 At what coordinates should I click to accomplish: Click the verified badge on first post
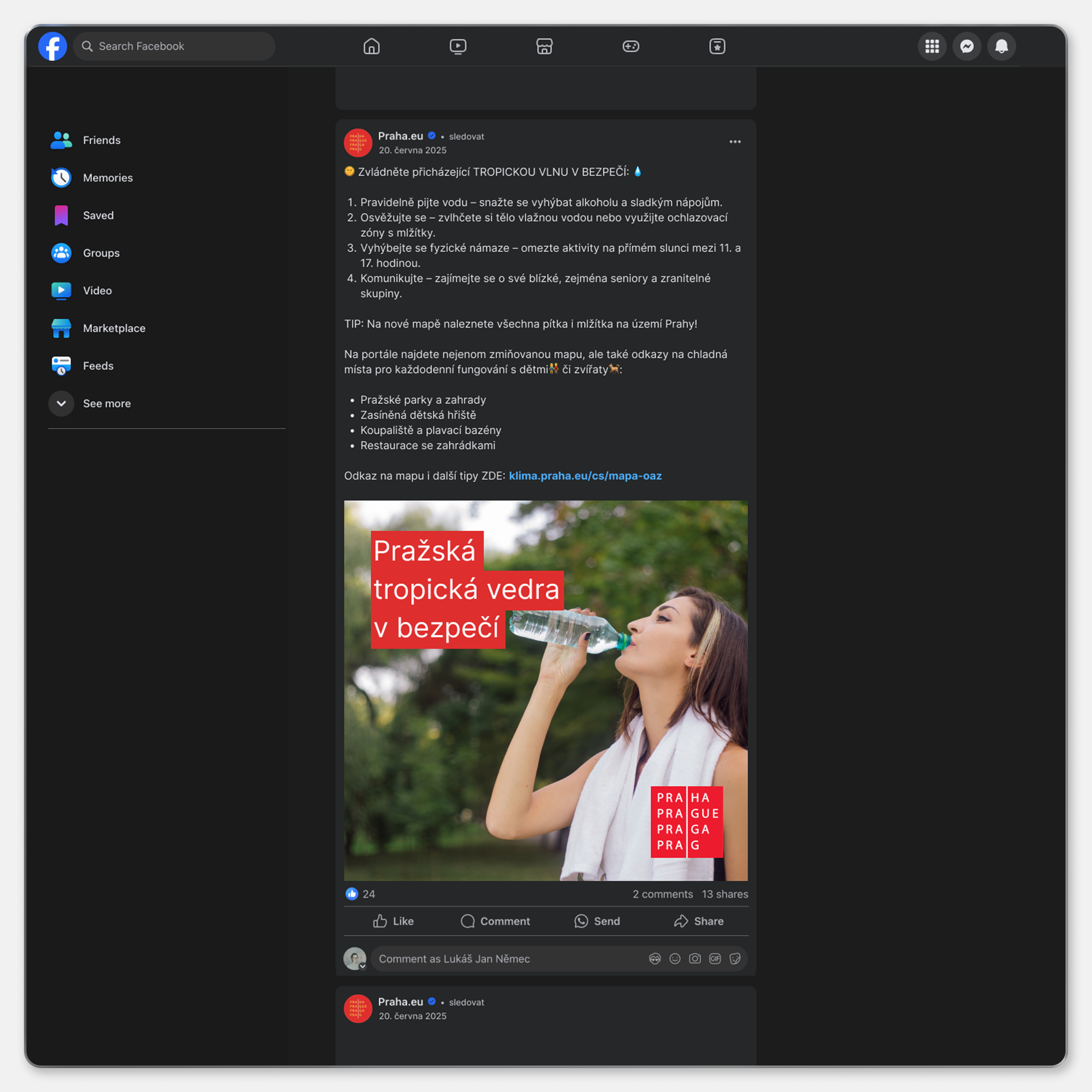[432, 136]
